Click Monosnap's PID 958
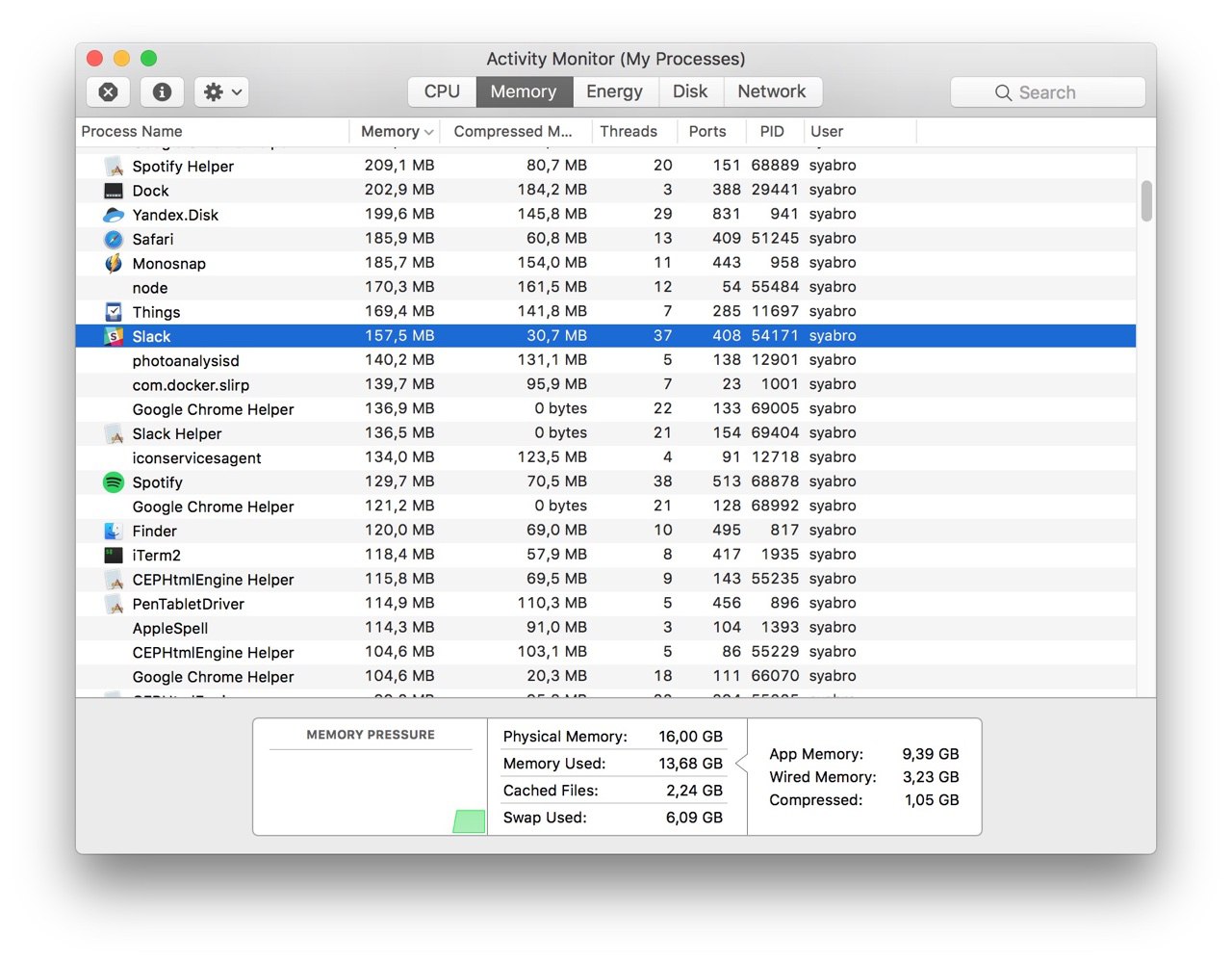The height and width of the screenshot is (962, 1232). tap(784, 262)
